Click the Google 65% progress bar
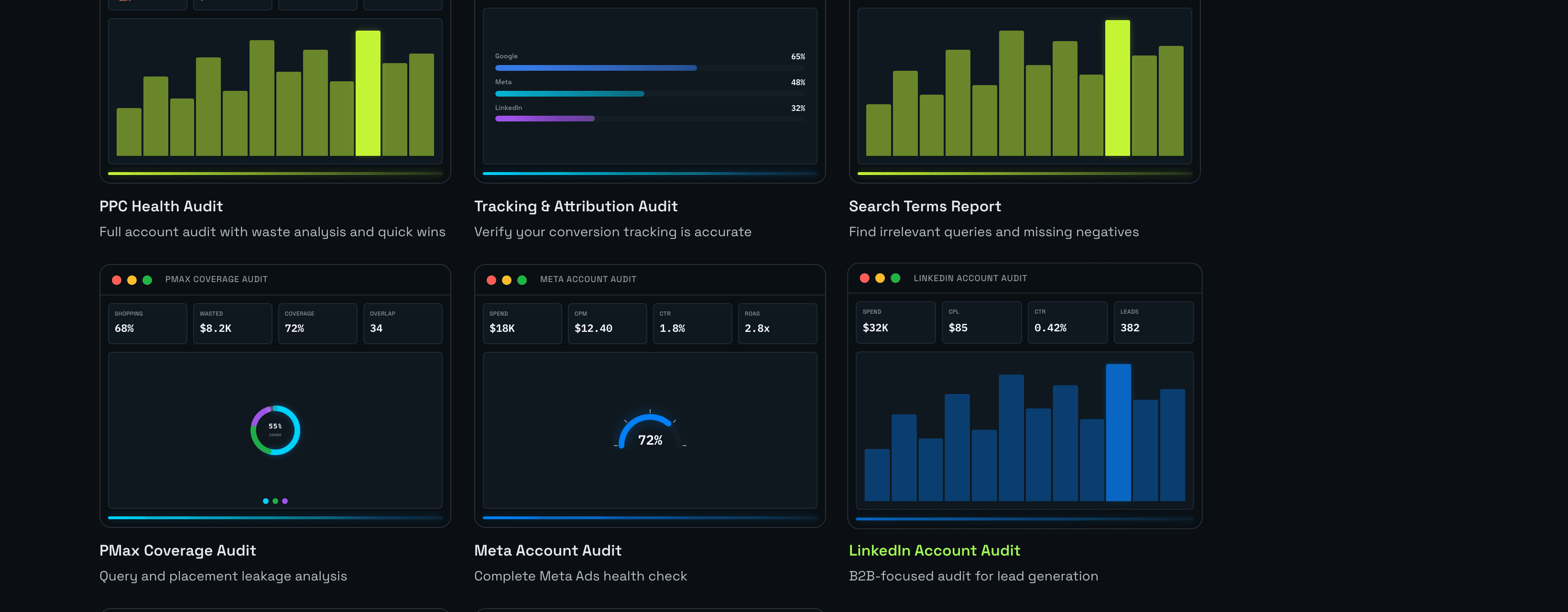The image size is (1568, 612). (595, 67)
